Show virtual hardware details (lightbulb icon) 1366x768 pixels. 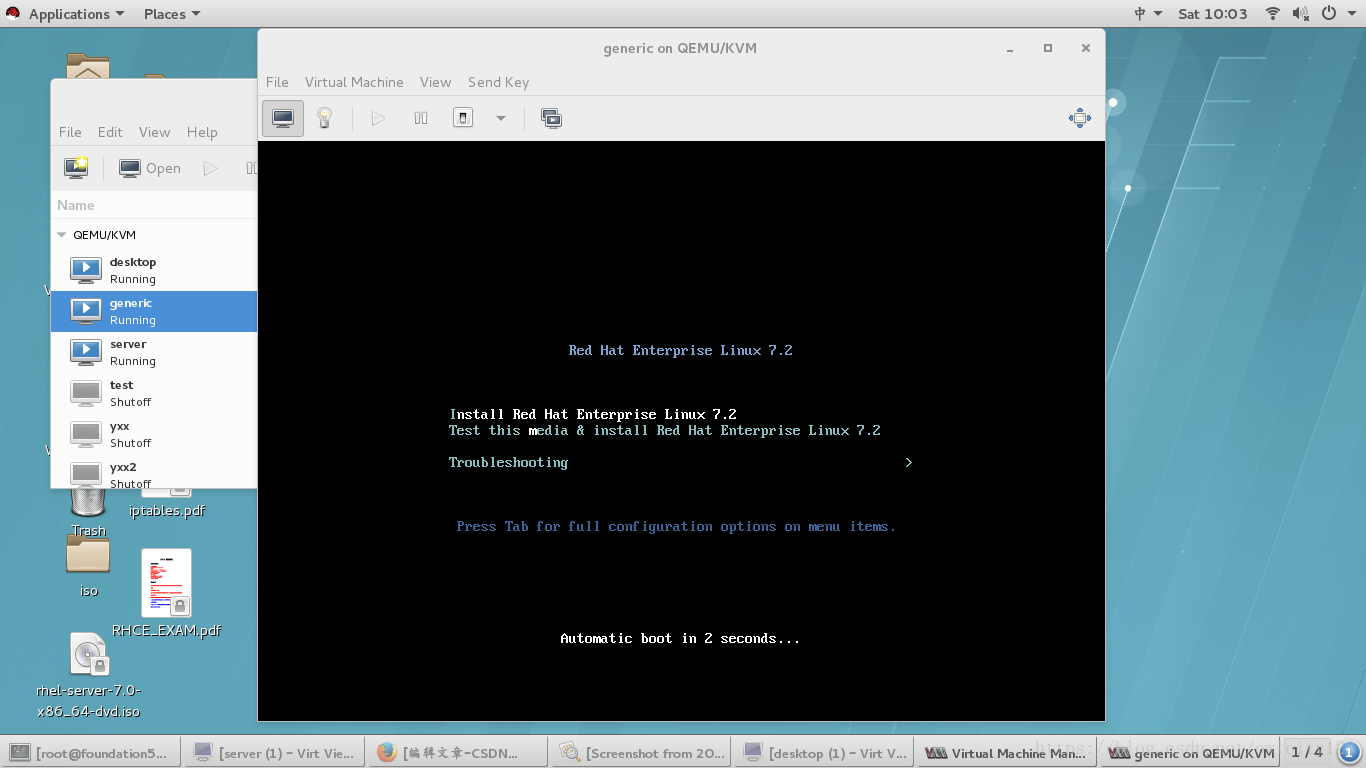[x=324, y=118]
